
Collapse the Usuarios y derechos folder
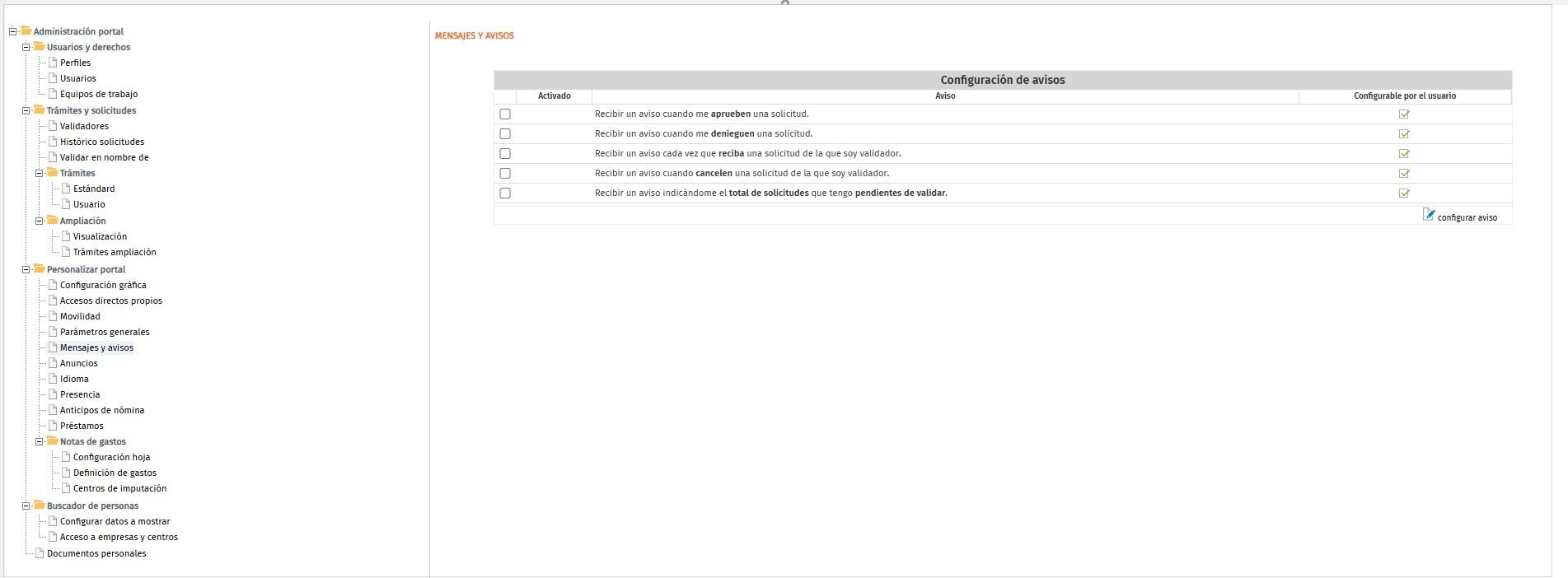(26, 47)
